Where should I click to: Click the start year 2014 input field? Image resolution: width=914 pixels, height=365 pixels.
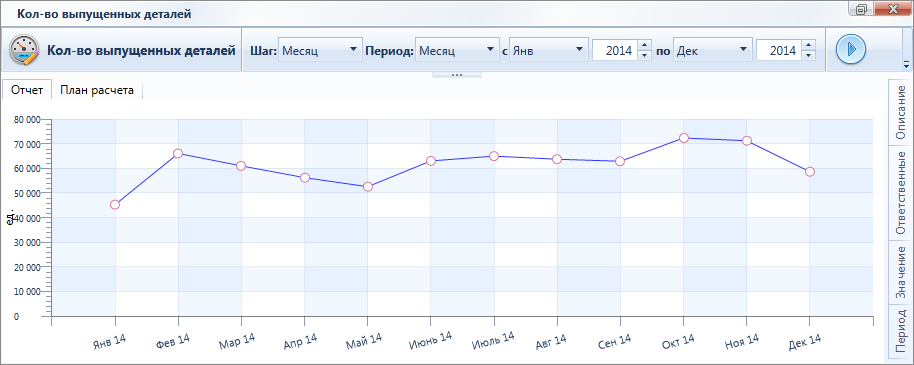pyautogui.click(x=615, y=50)
